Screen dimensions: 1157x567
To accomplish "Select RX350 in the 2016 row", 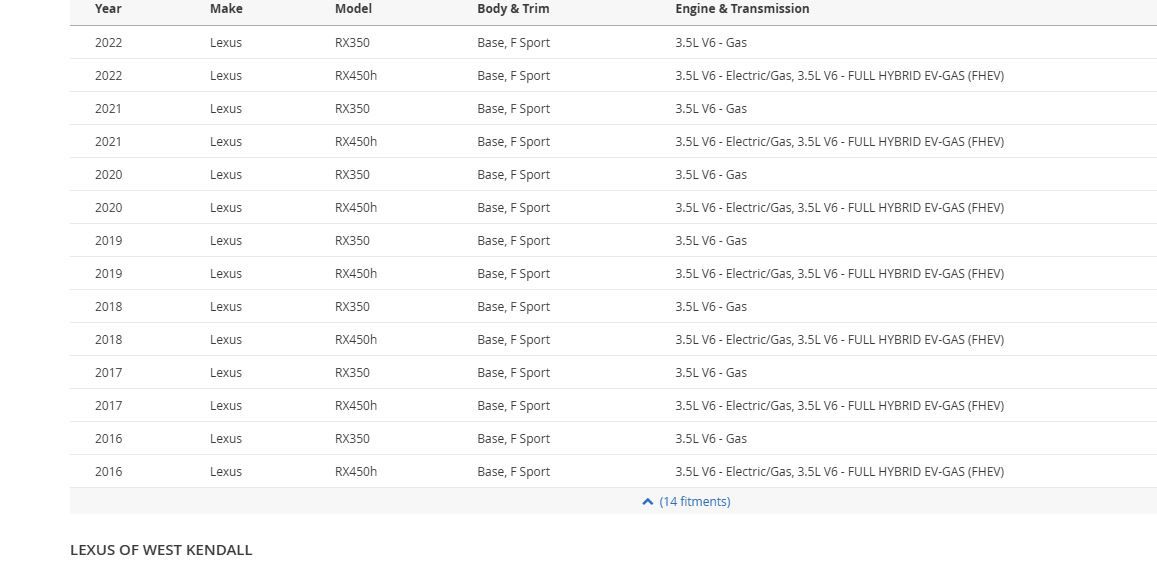I will click(x=352, y=439).
